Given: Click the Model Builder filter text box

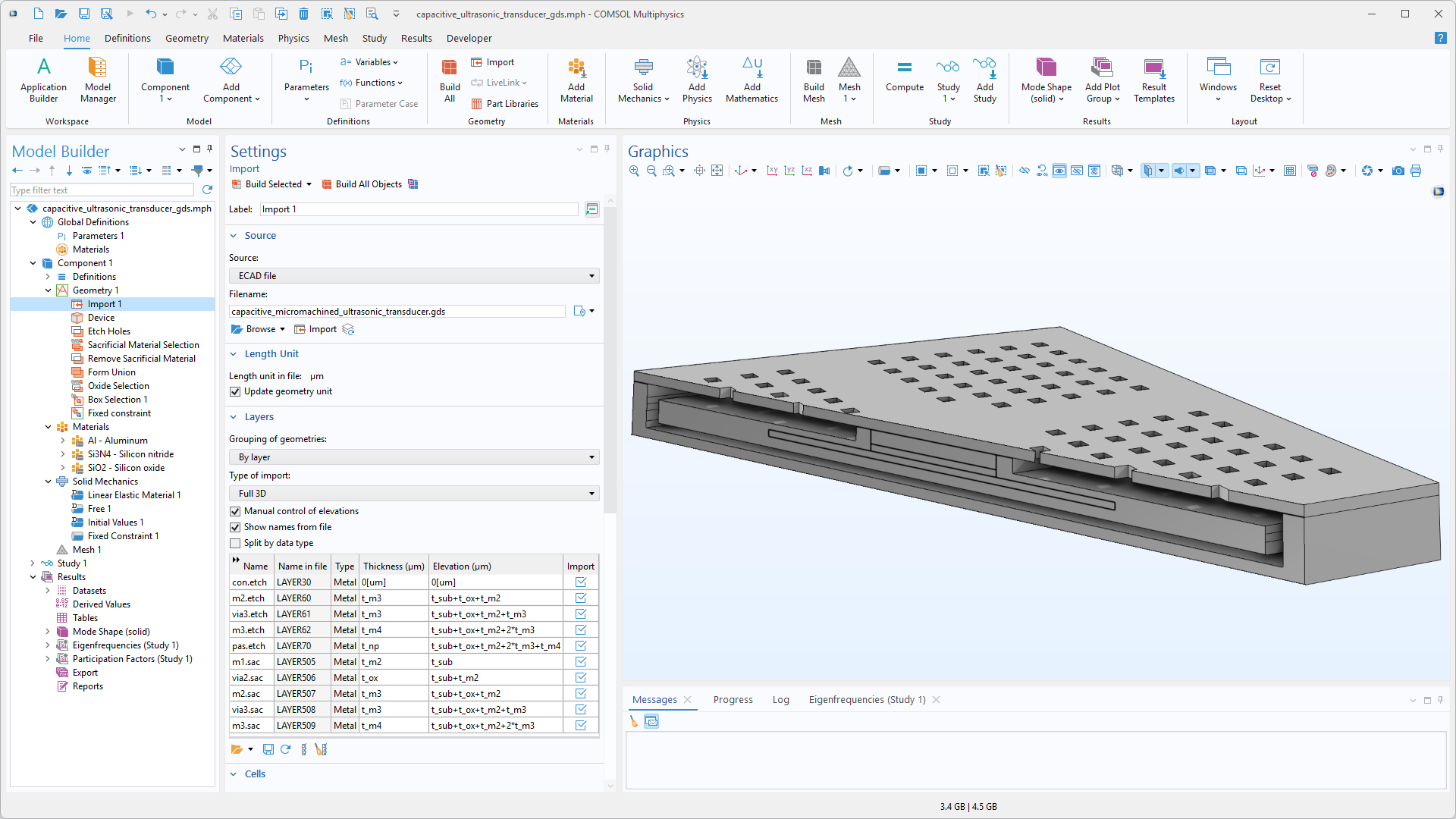Looking at the screenshot, I should click(x=102, y=190).
